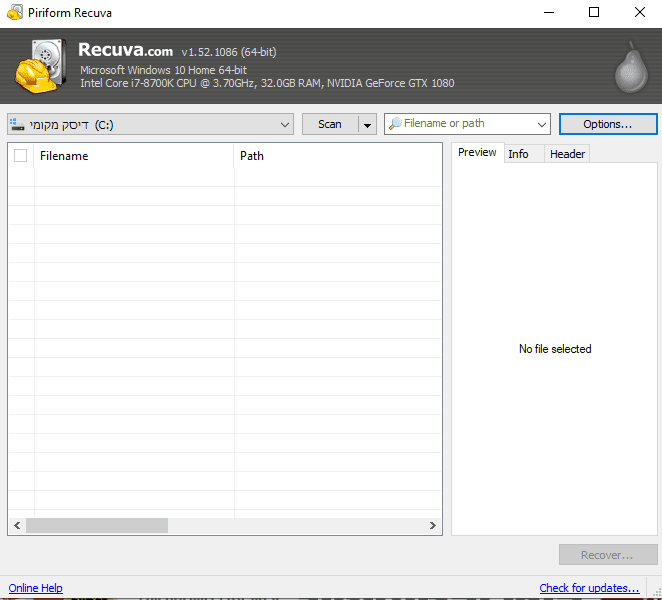Click the Recover button
Viewport: 662px width, 600px height.
tap(608, 554)
